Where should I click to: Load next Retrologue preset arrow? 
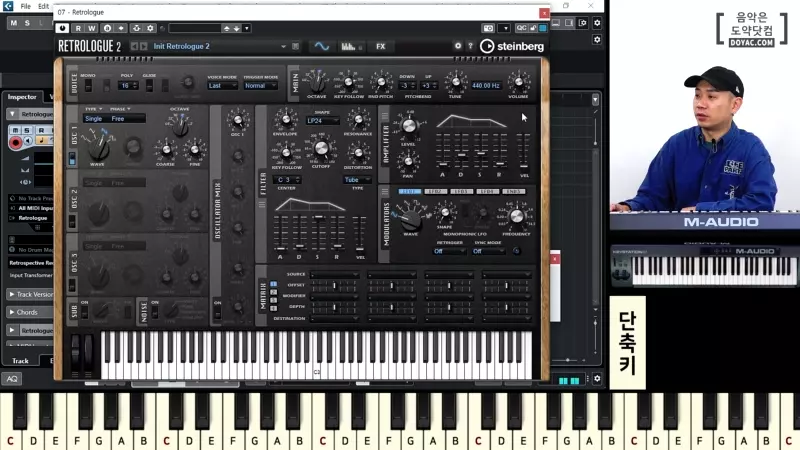[144, 46]
